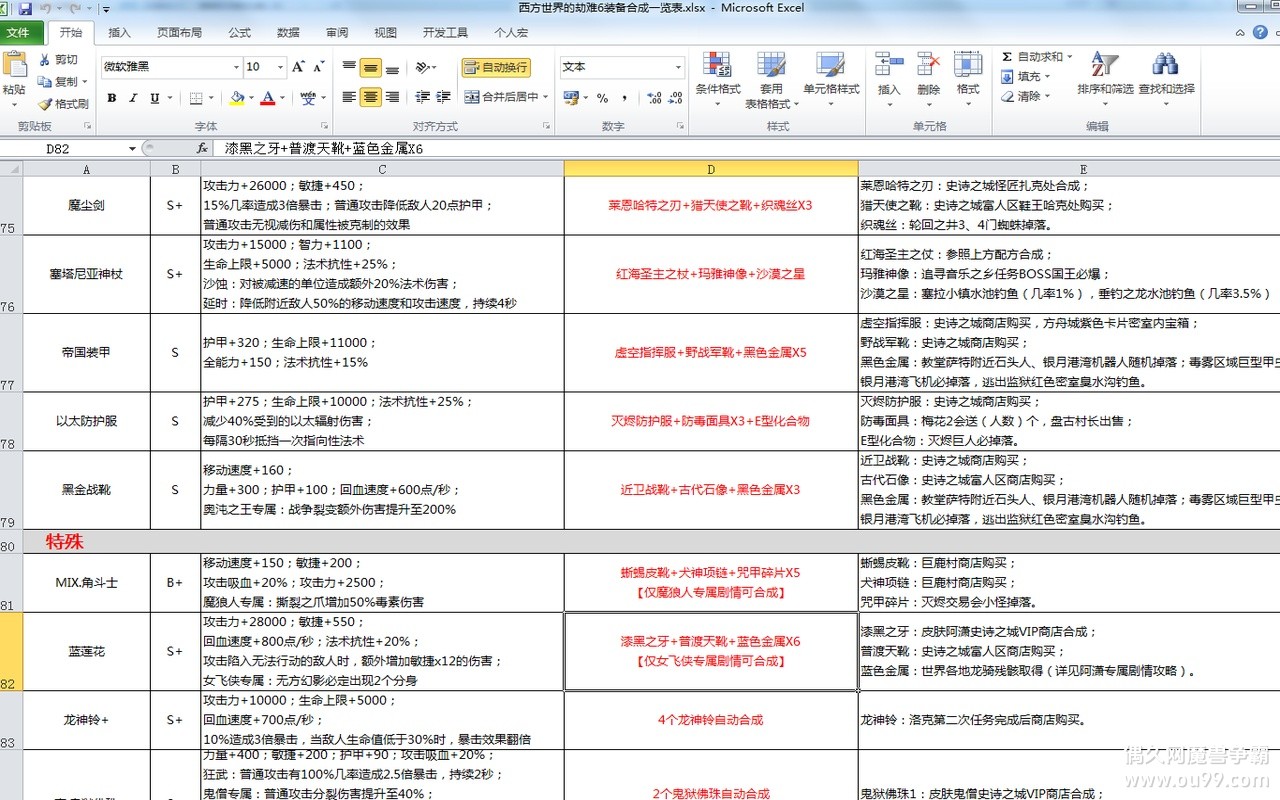
Task: Expand the font name dropdown (微软雅黑)
Action: [x=236, y=67]
